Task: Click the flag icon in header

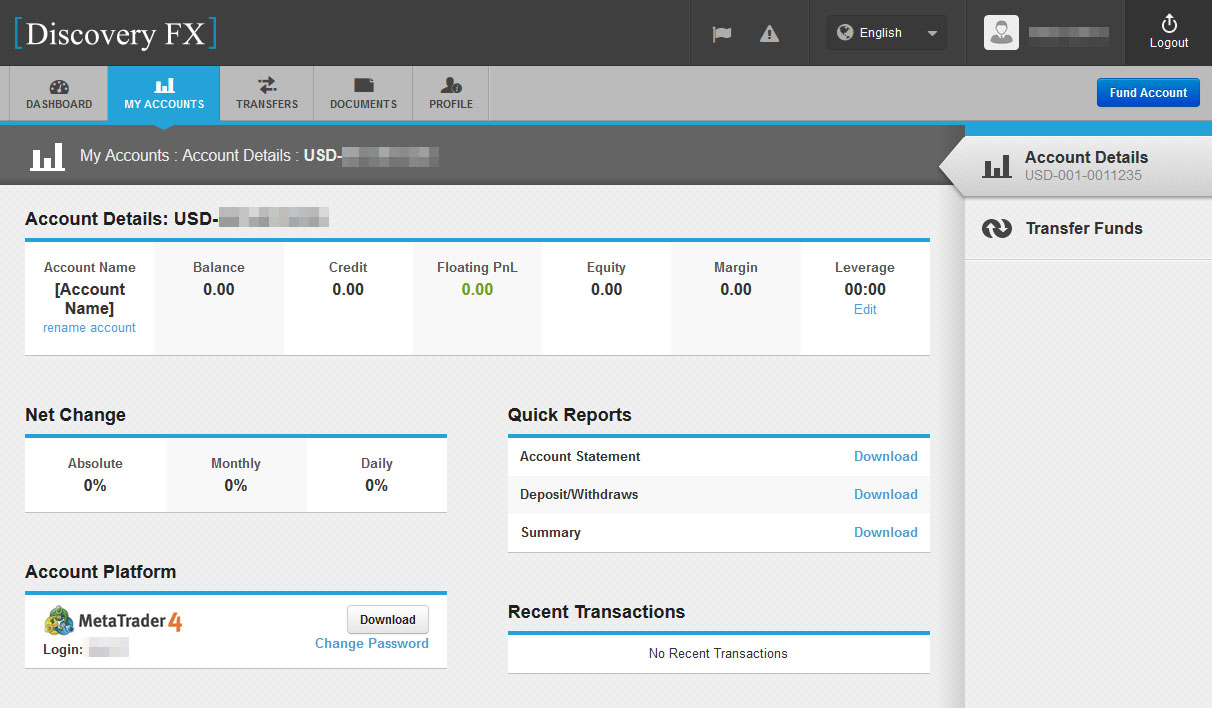Action: point(721,33)
